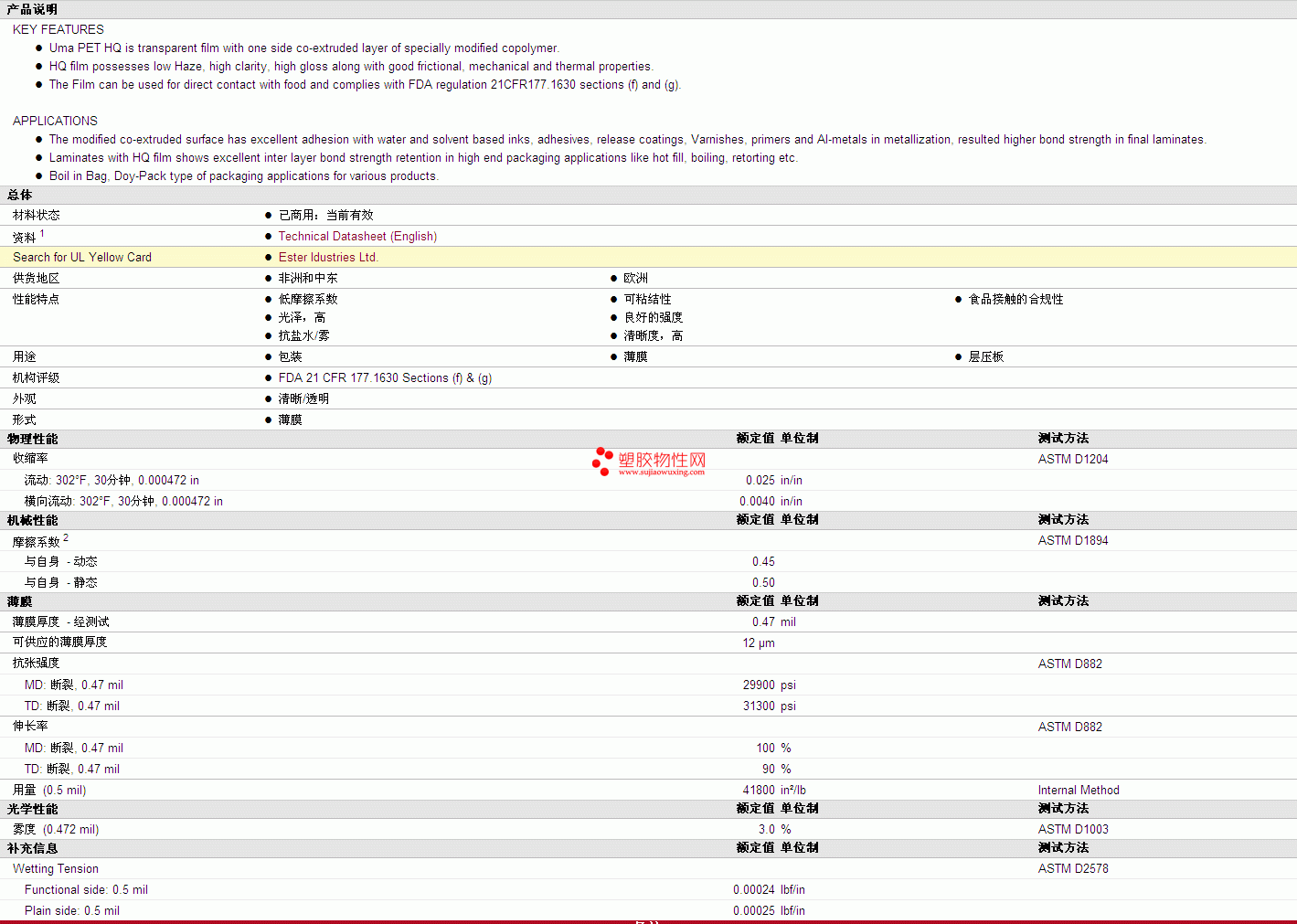Click the 12 µm available thickness value
This screenshot has height=924, width=1297.
click(759, 643)
